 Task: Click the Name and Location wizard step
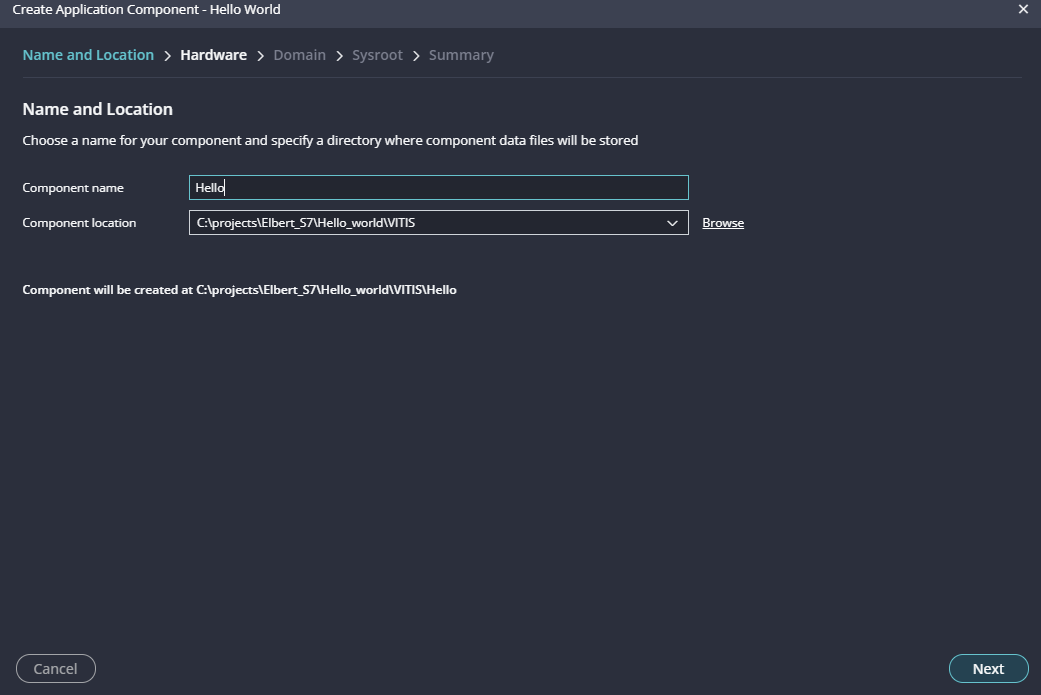tap(88, 55)
